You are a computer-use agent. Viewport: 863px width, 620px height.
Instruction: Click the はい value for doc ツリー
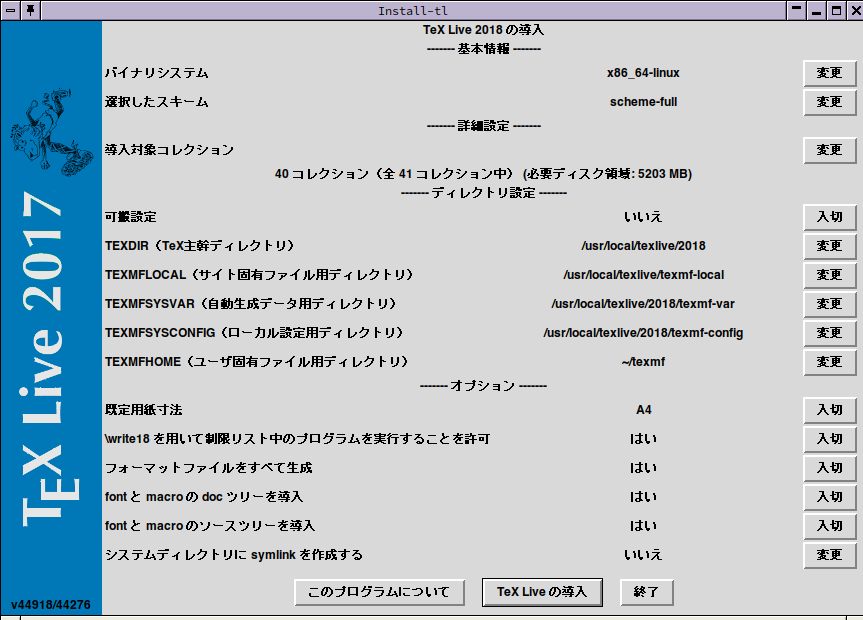coord(643,497)
